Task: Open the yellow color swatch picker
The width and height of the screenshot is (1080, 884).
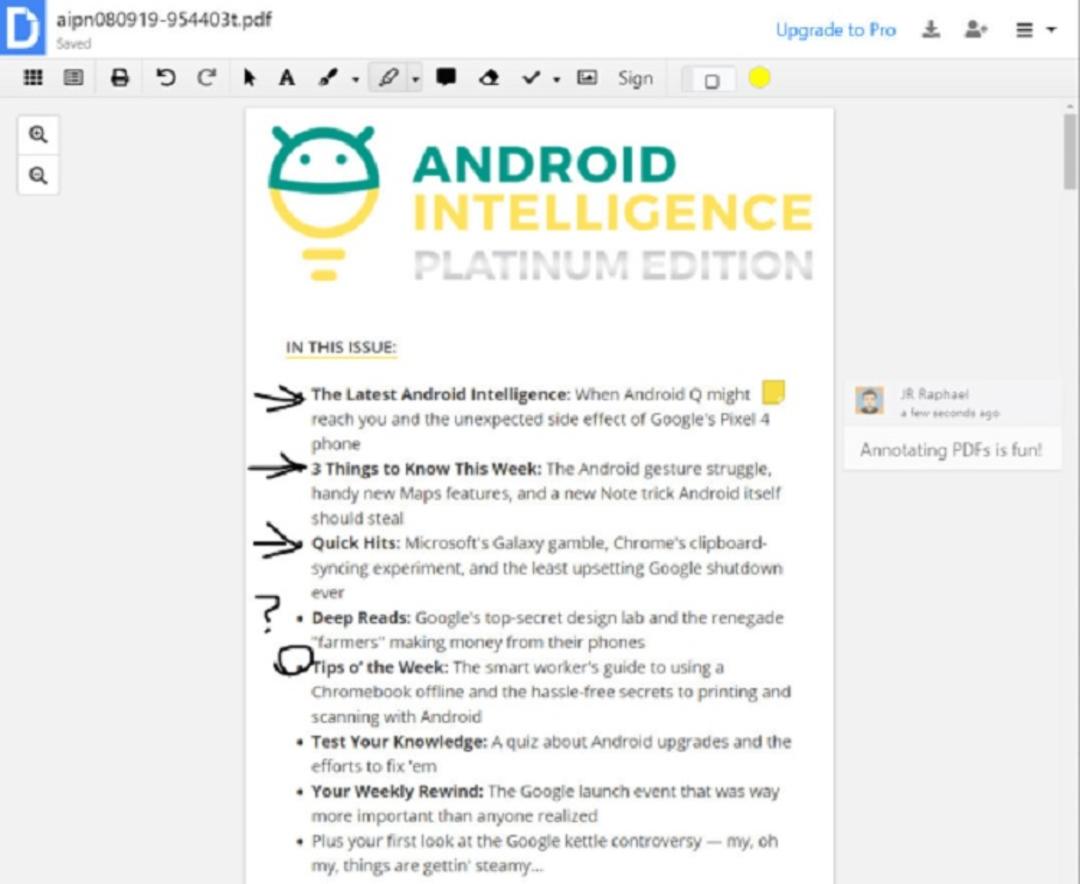Action: [759, 78]
